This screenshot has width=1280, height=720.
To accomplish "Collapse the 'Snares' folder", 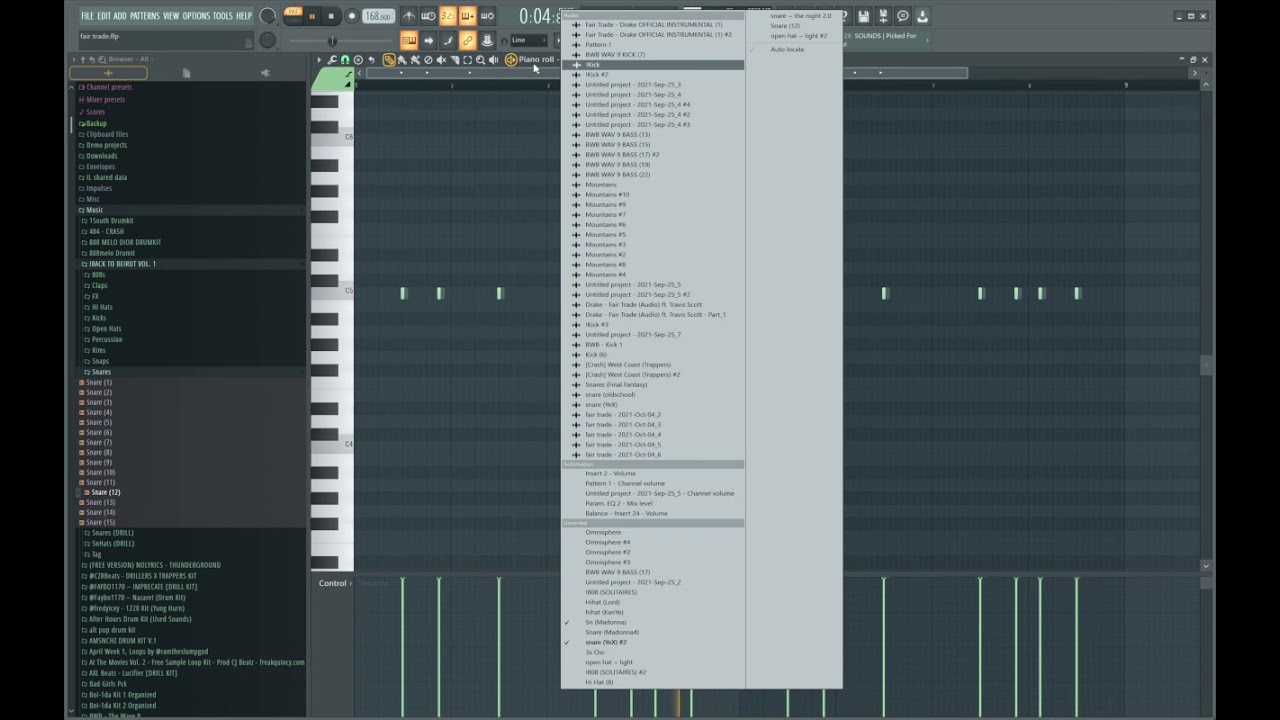I will pyautogui.click(x=100, y=372).
